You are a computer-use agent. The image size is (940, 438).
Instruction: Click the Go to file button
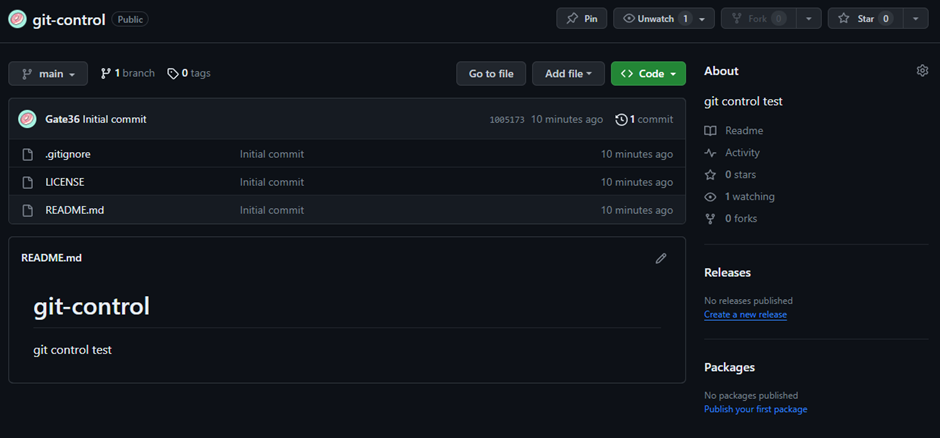[491, 74]
